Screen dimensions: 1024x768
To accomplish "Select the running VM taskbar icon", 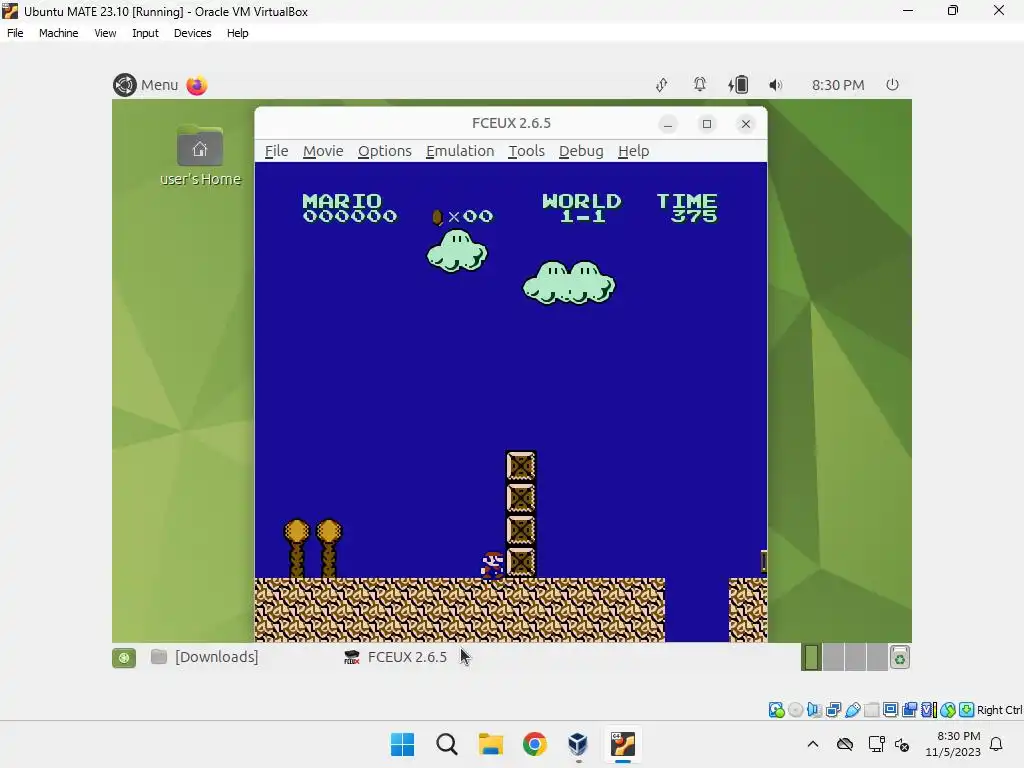I will (x=622, y=744).
